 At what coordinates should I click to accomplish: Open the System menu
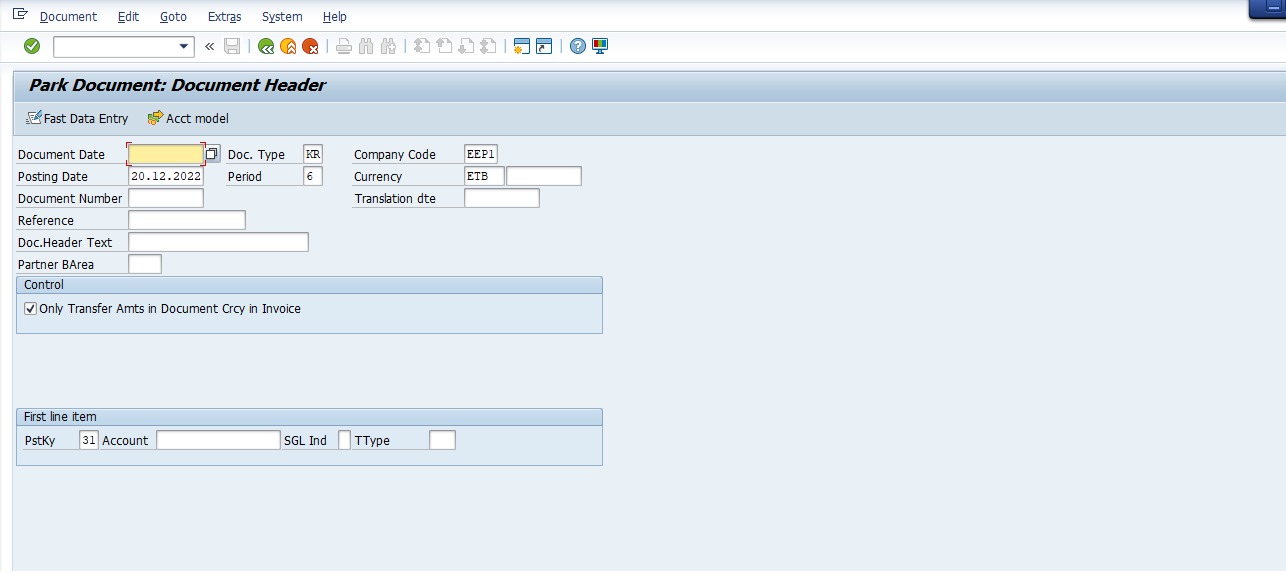(x=282, y=16)
